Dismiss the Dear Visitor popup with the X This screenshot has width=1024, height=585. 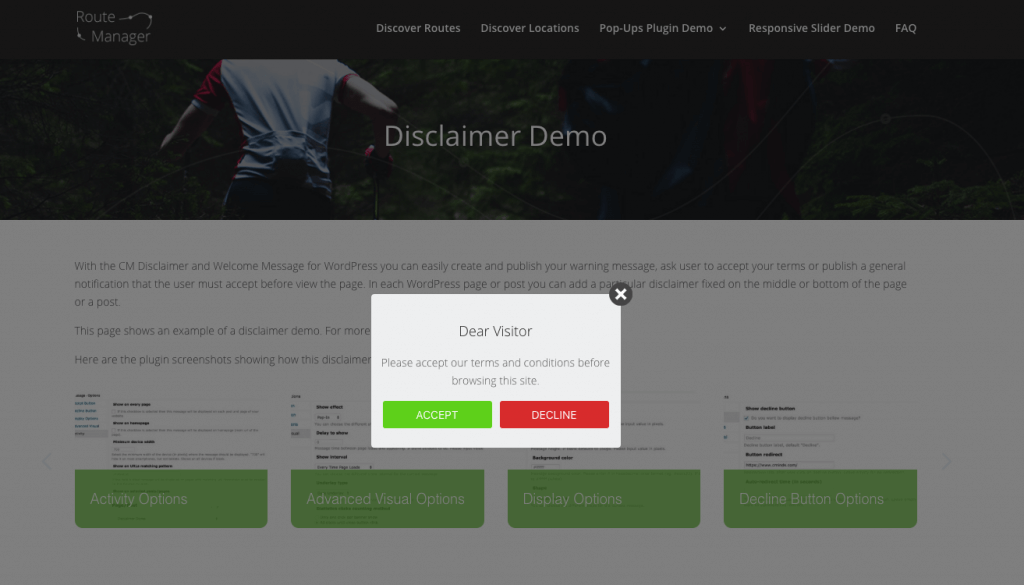tap(620, 294)
